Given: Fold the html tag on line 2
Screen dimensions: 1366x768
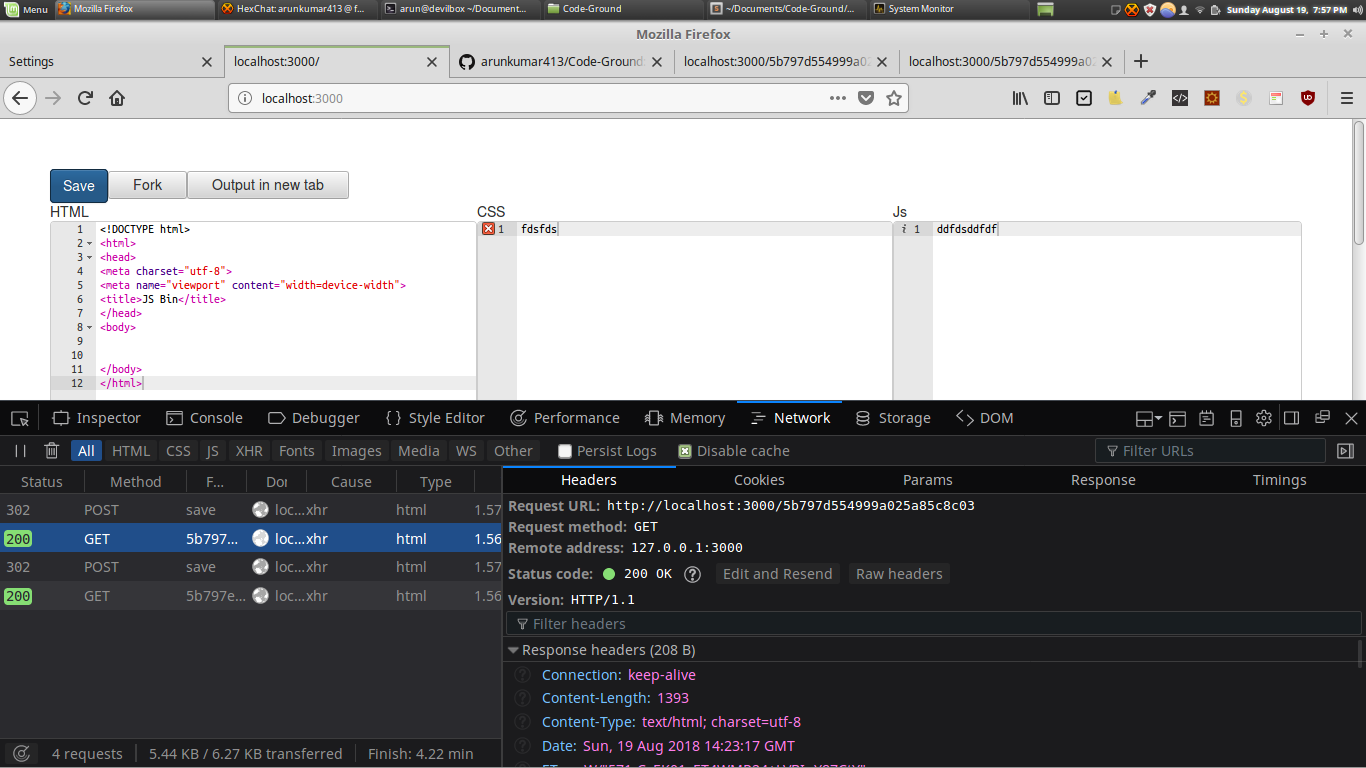Looking at the screenshot, I should (90, 243).
